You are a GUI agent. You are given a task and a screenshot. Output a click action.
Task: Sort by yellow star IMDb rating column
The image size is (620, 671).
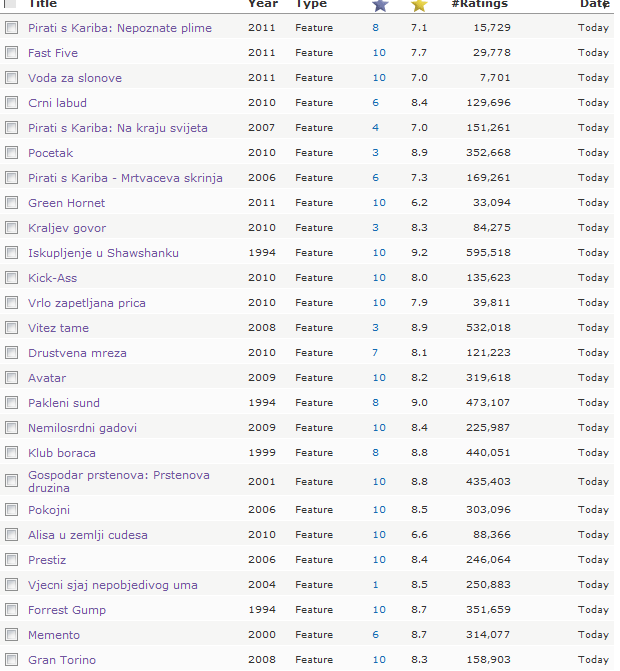pyautogui.click(x=419, y=5)
